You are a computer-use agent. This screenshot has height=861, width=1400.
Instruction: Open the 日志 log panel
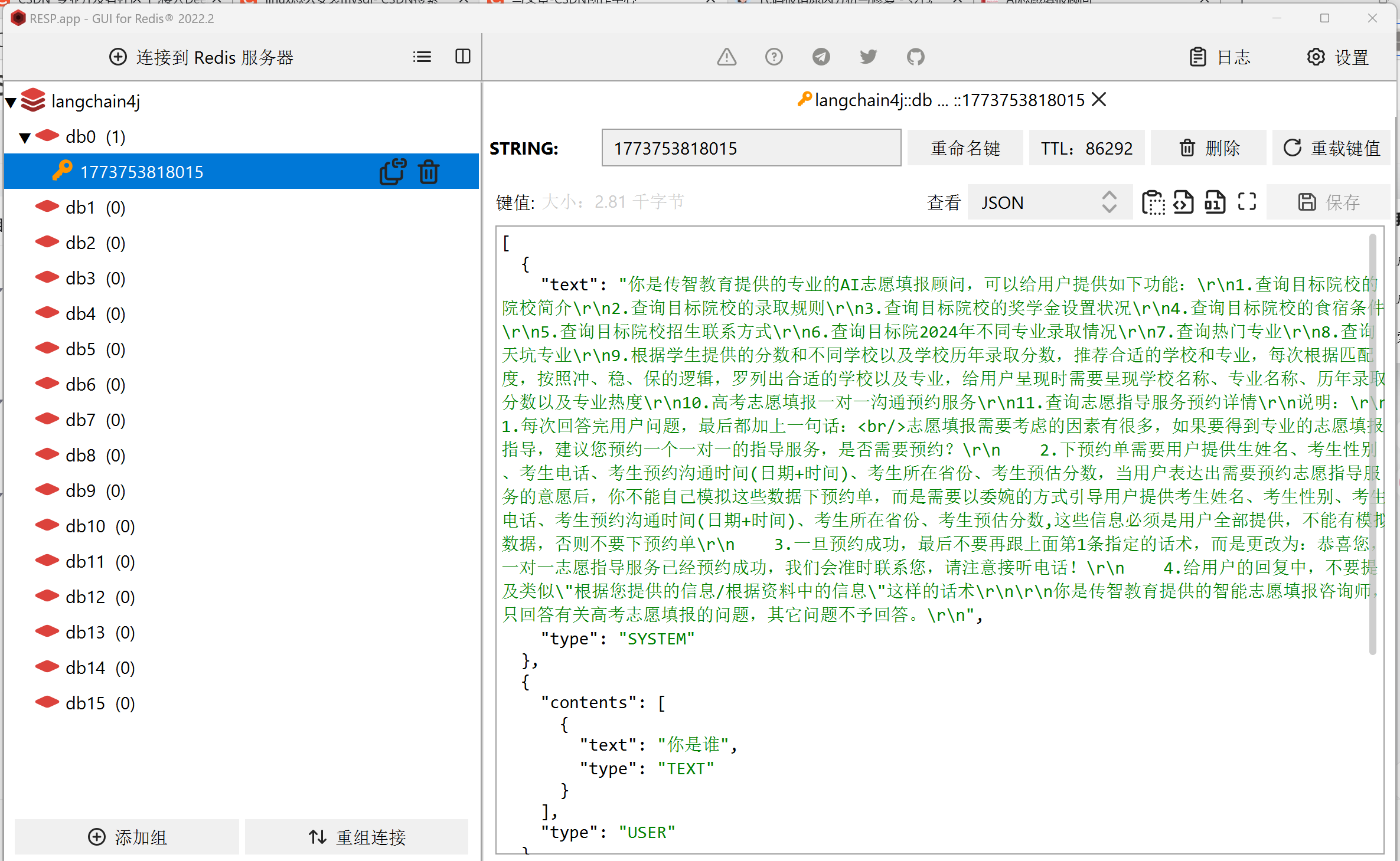click(1220, 57)
